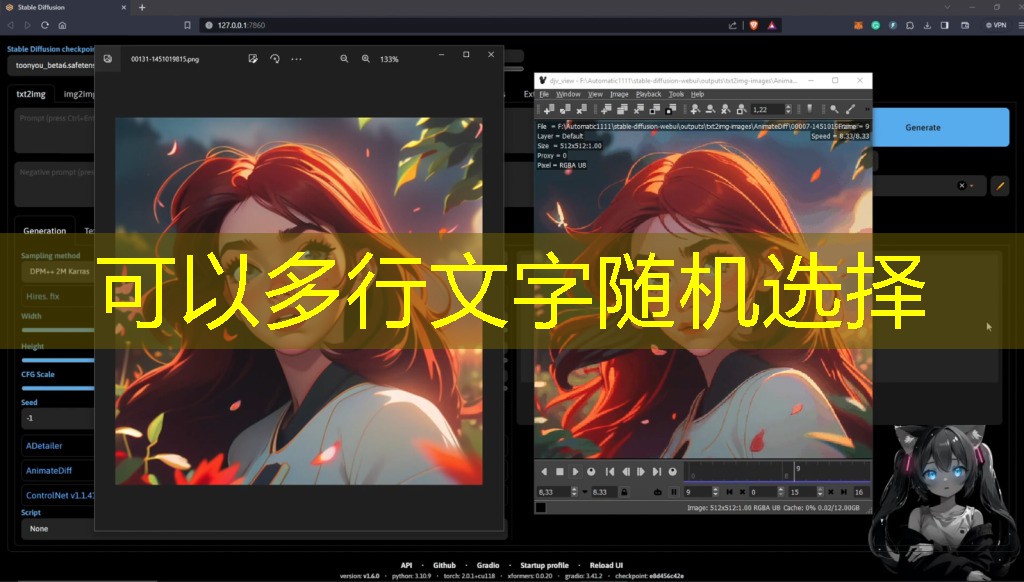
Task: Click djv_view fit zoom icon
Action: pos(741,109)
